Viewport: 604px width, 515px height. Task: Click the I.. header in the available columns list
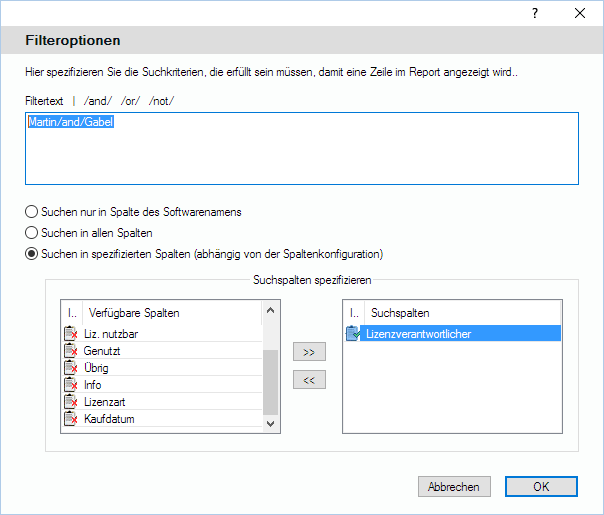pos(72,313)
